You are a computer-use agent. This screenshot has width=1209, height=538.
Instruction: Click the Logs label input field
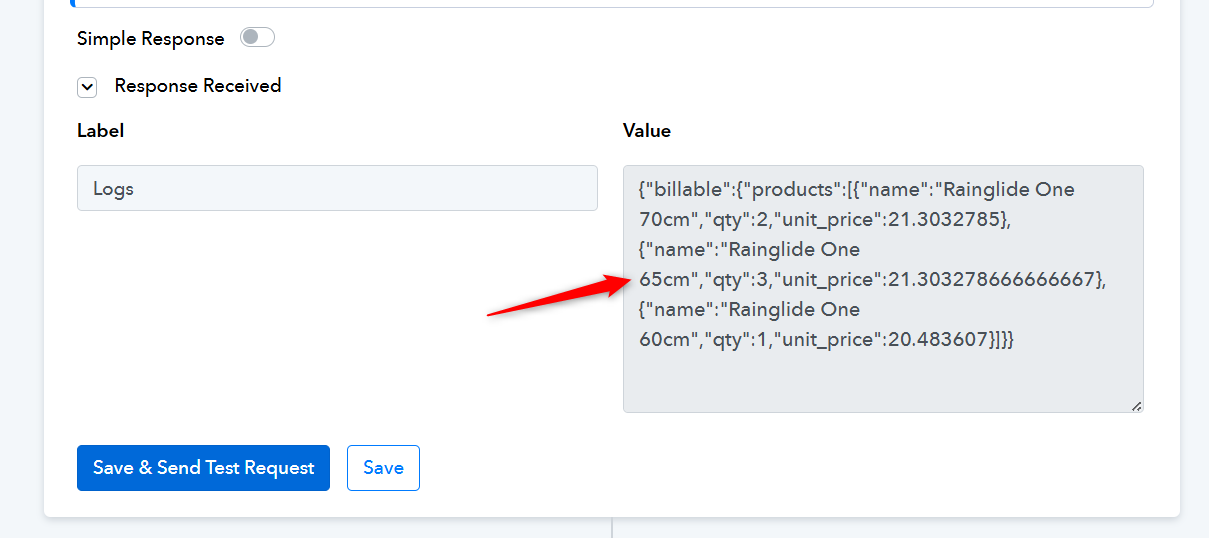coord(337,188)
